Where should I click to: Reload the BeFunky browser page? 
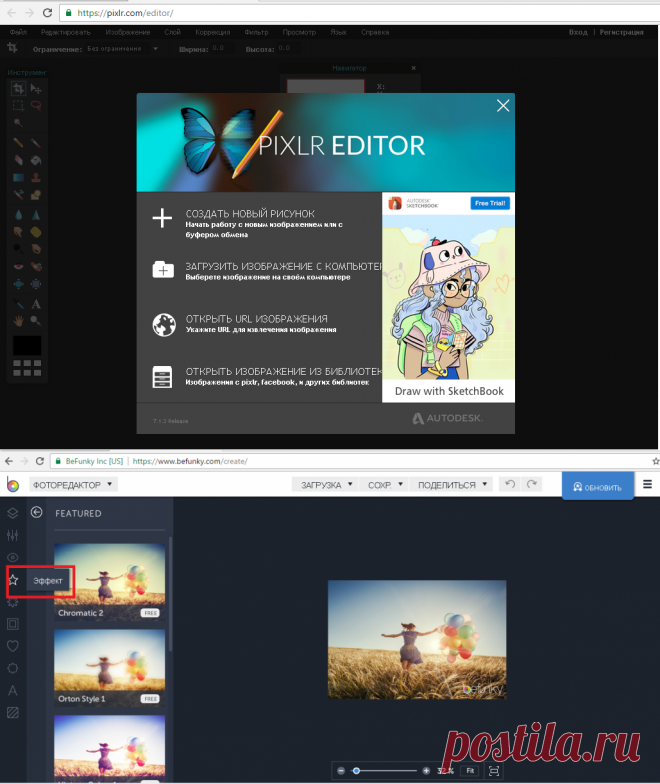40,461
